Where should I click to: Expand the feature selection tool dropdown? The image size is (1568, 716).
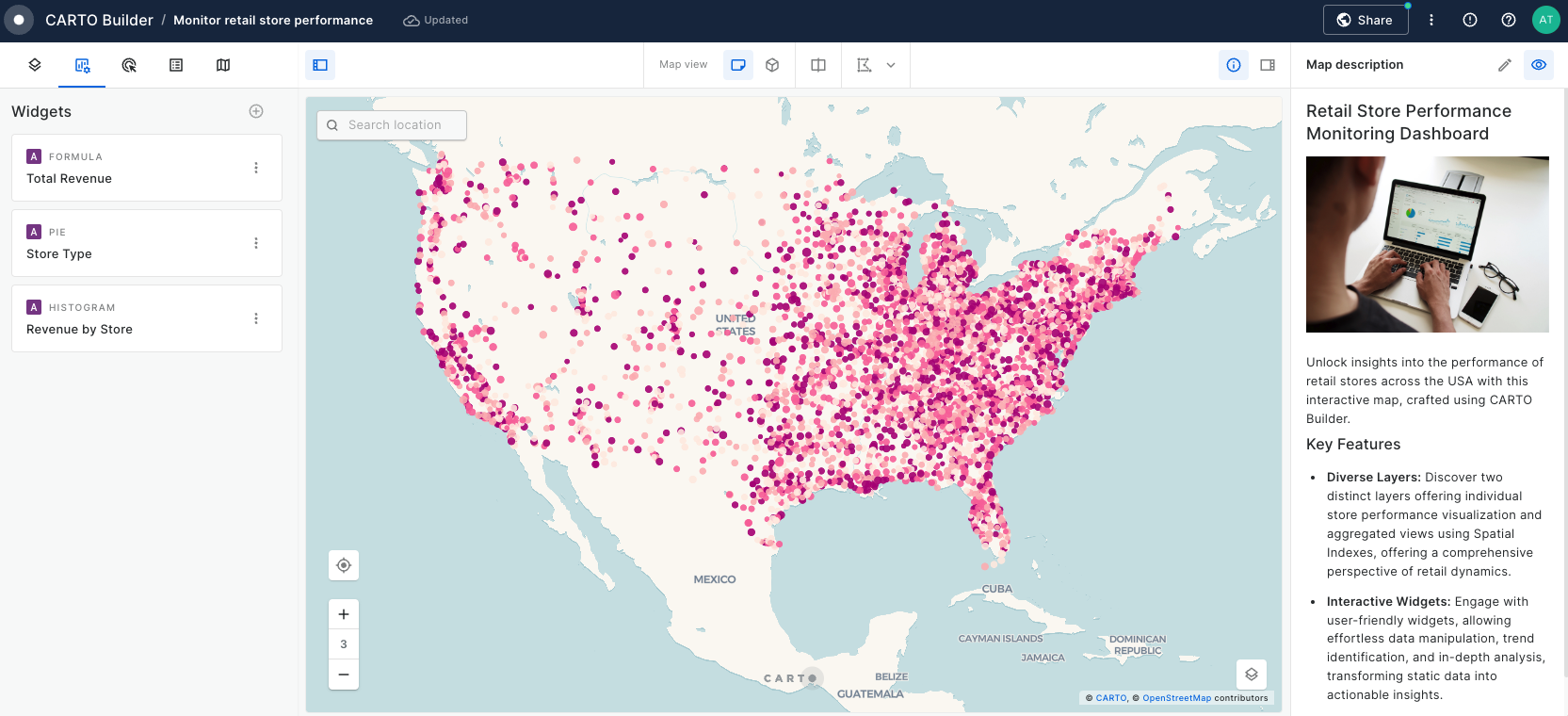tap(891, 65)
